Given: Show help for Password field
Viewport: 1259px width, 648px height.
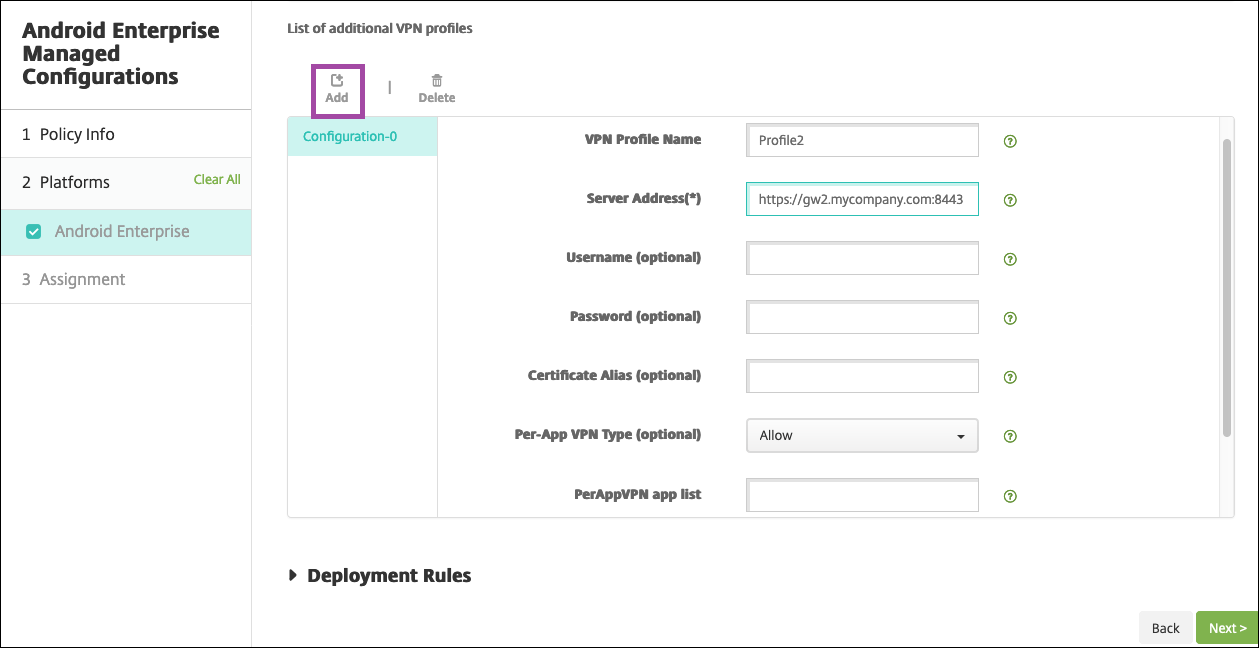Looking at the screenshot, I should point(1010,318).
